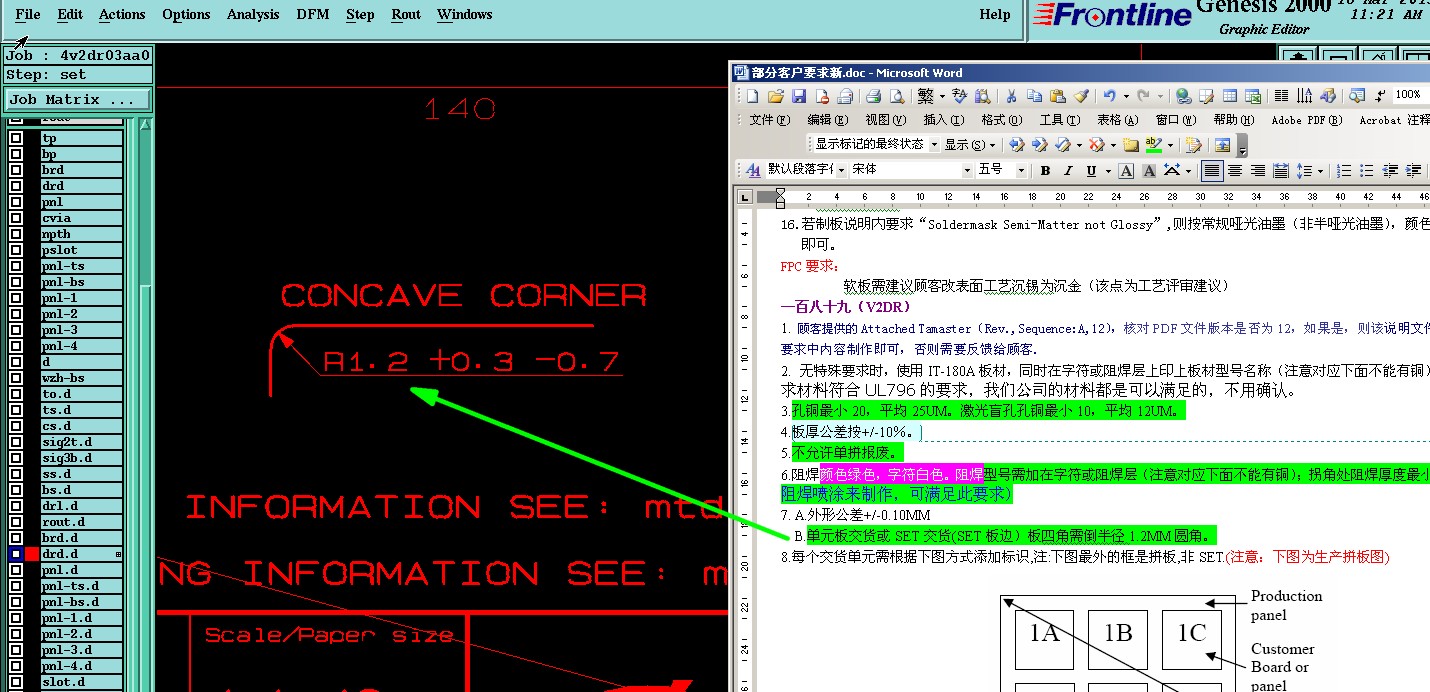Click the Columns icon in Word toolbar
This screenshot has width=1430, height=692.
click(x=1282, y=96)
